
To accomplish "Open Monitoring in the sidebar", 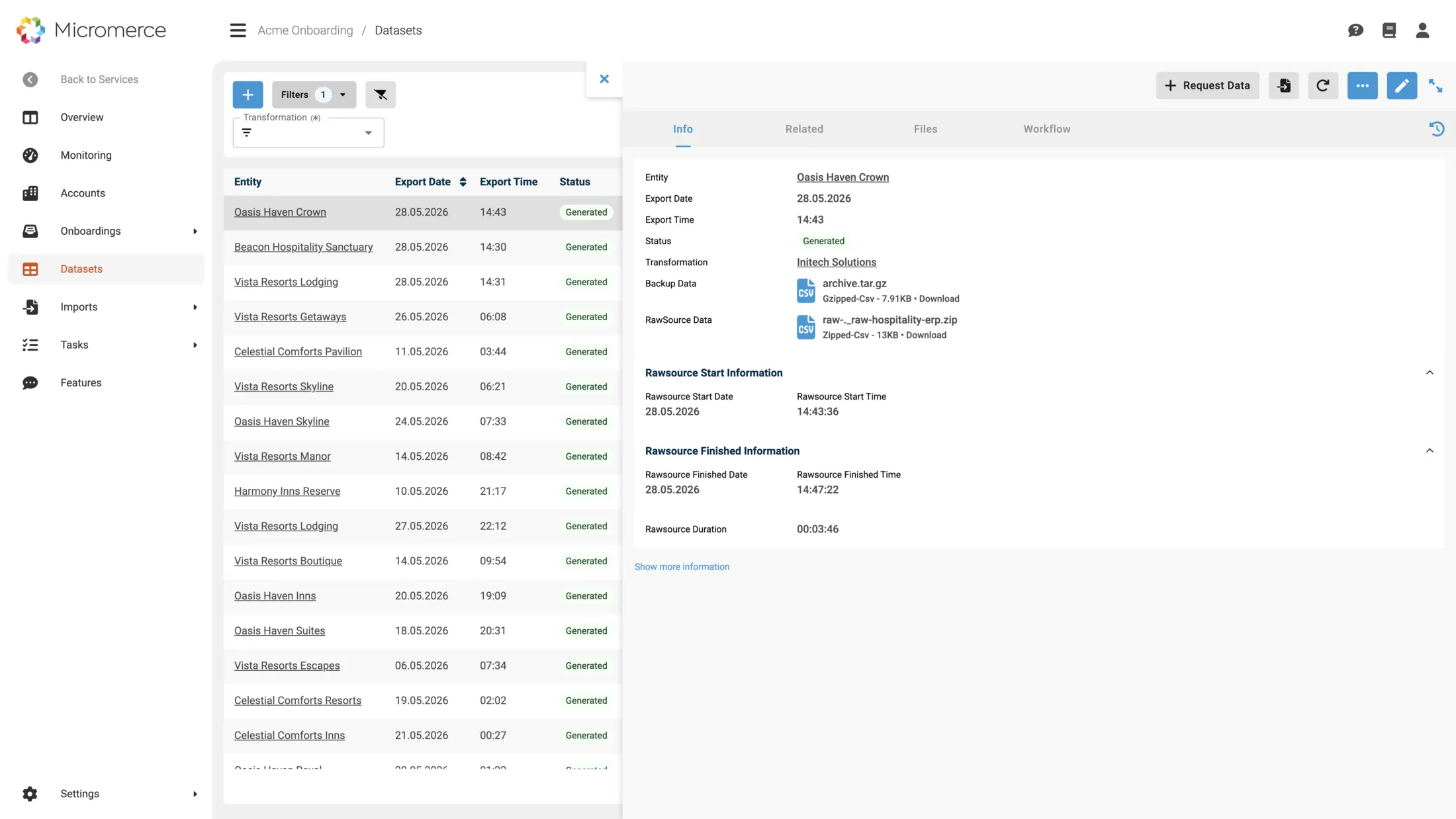I will point(106,155).
